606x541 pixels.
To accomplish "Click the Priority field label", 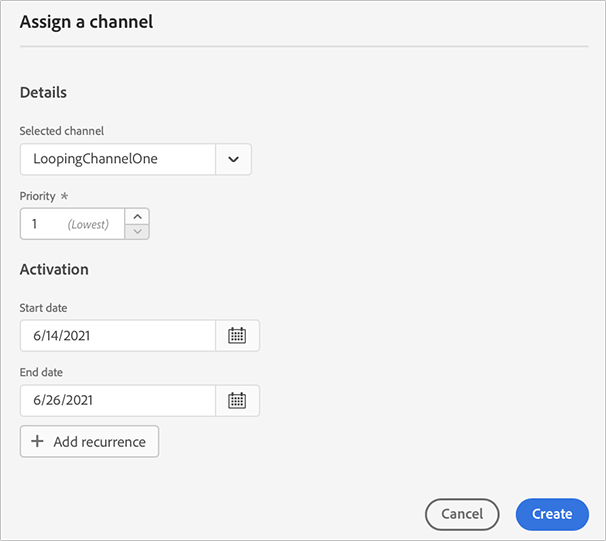I will (x=38, y=196).
